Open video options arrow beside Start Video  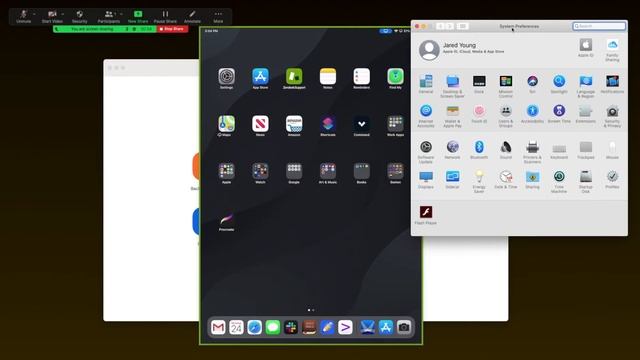point(62,14)
